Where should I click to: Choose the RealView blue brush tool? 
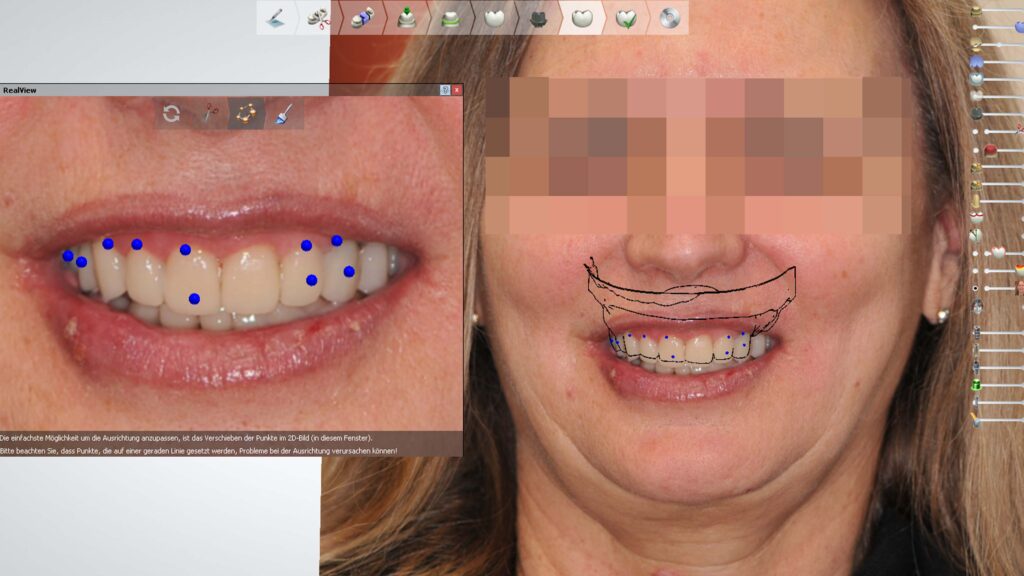(x=283, y=114)
